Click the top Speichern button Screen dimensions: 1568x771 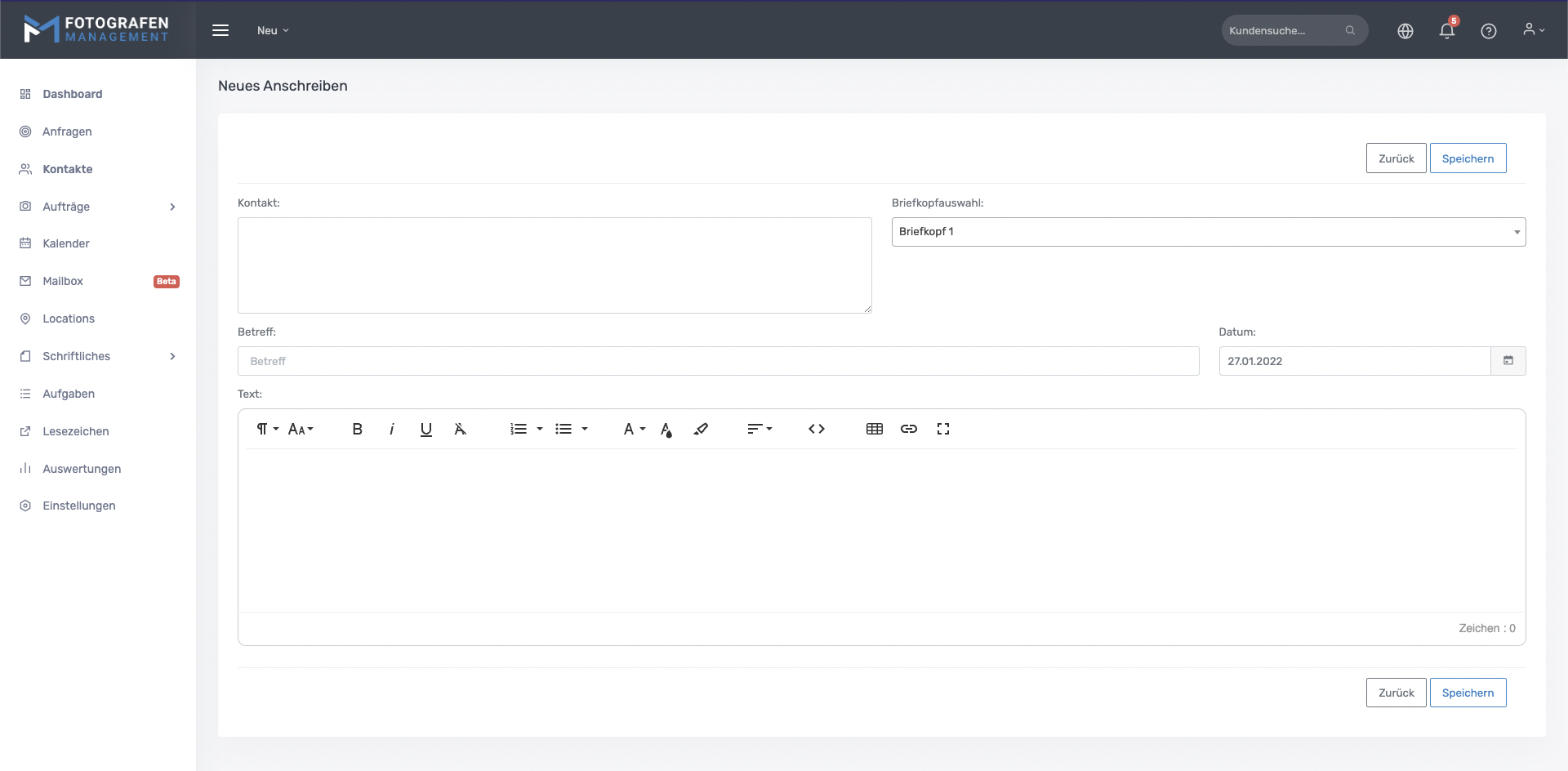[x=1467, y=158]
